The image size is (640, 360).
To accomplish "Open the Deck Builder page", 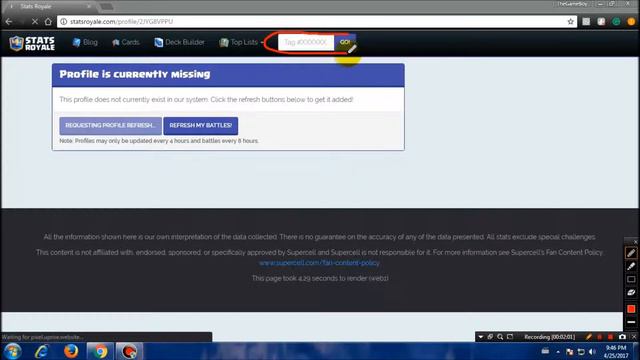I will pyautogui.click(x=179, y=42).
